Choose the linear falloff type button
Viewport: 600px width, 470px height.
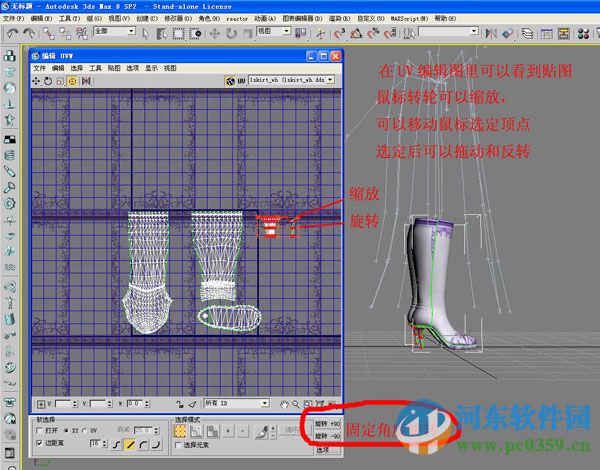pos(130,444)
